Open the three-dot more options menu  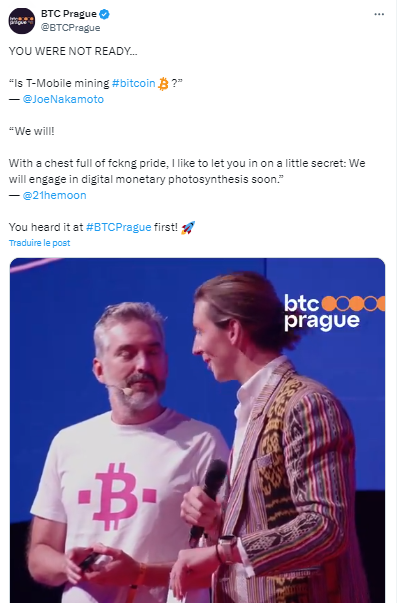(379, 14)
